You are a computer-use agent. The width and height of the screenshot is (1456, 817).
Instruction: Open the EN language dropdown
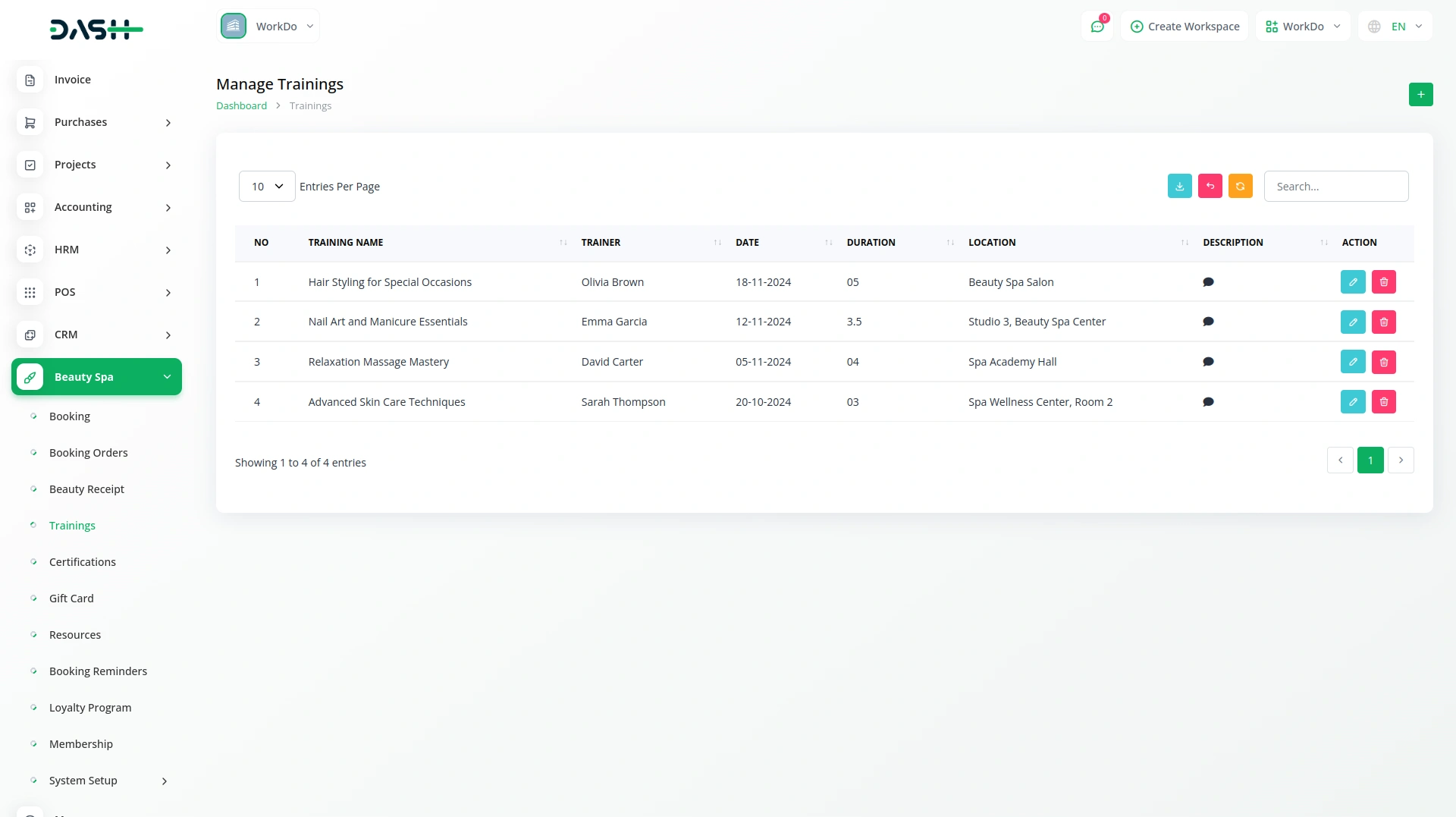pyautogui.click(x=1396, y=27)
